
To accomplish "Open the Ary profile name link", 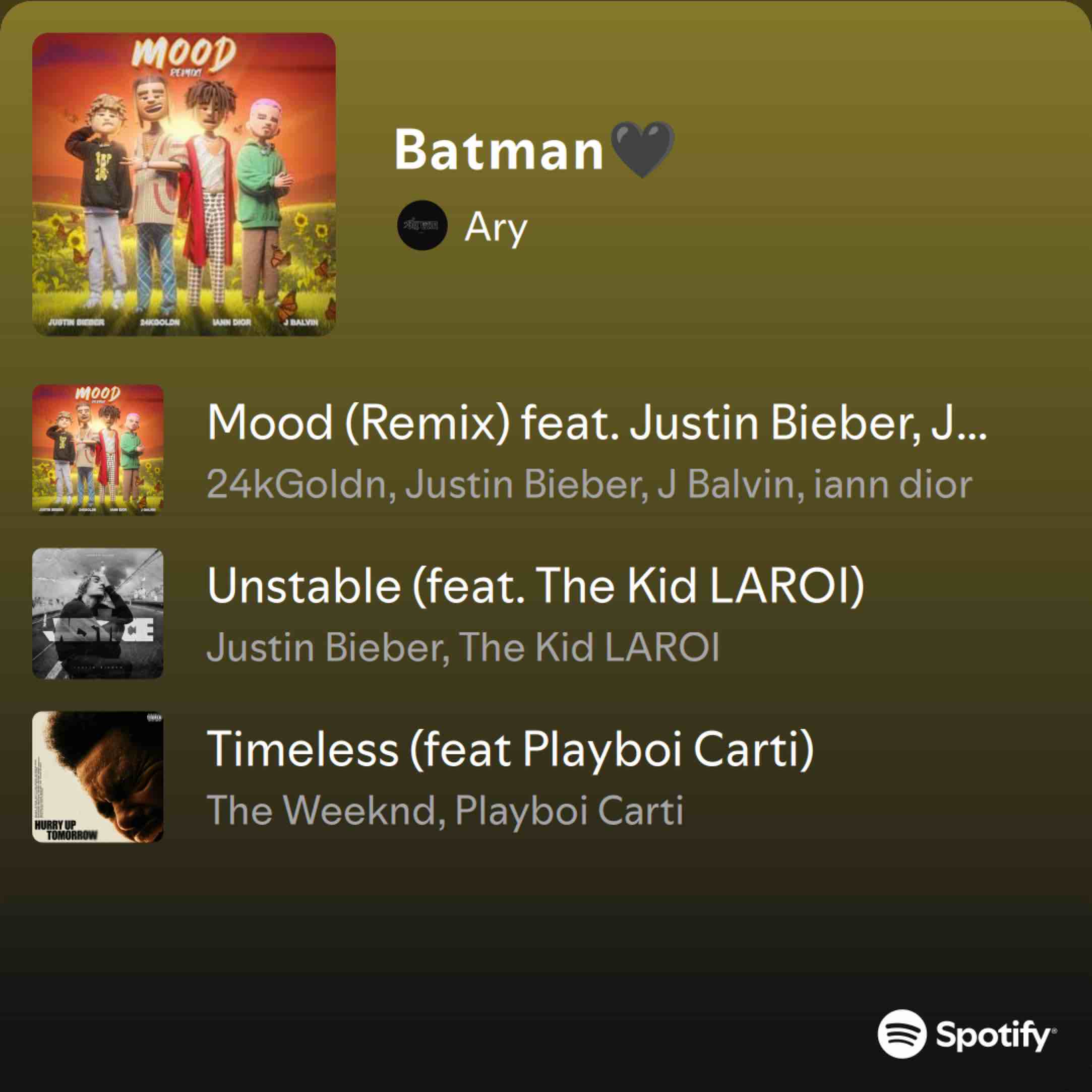I will tap(496, 228).
